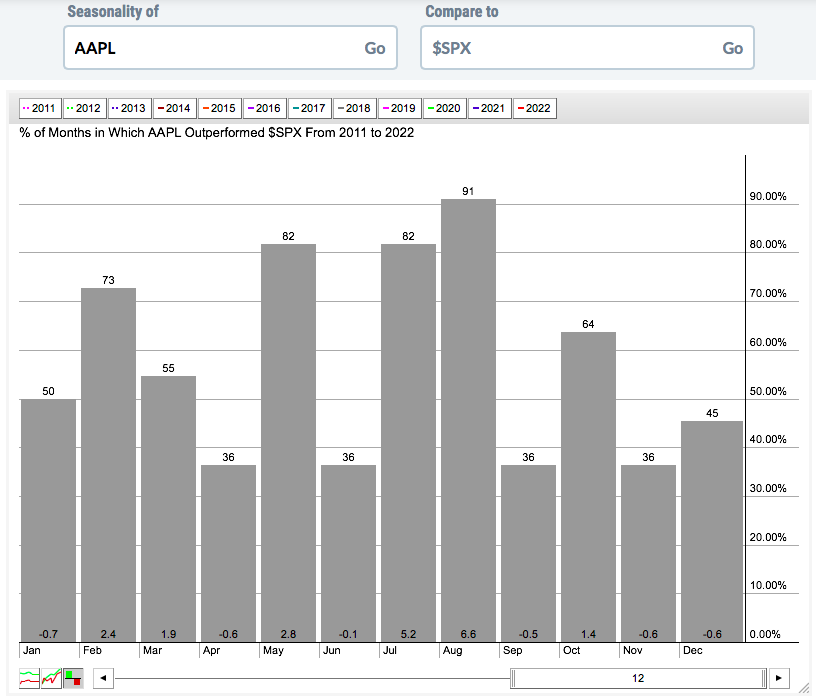Click the left arrow of the year slider
The image size is (816, 700).
104,678
